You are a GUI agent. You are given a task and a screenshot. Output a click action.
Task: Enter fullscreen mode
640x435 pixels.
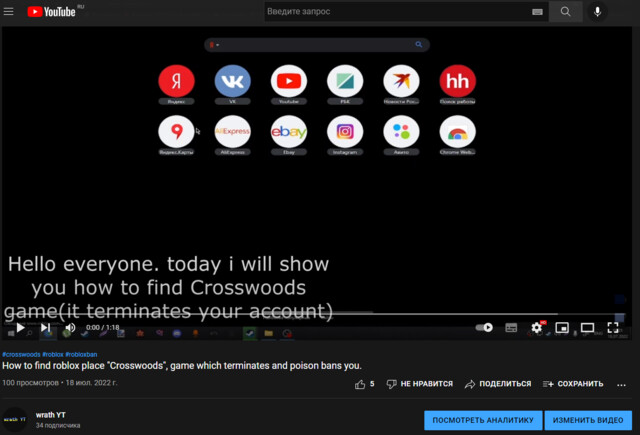coord(613,327)
